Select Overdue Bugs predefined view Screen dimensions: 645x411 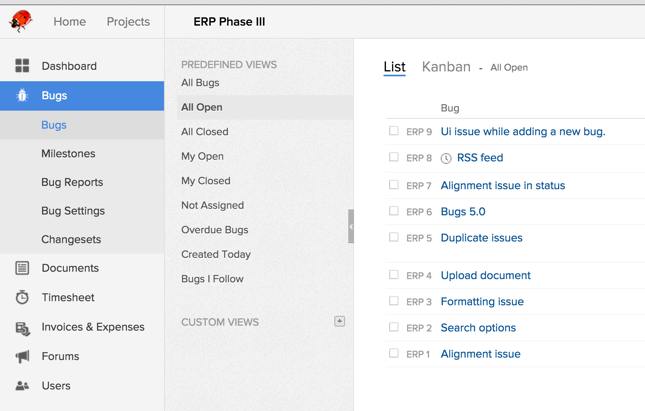[x=214, y=230]
